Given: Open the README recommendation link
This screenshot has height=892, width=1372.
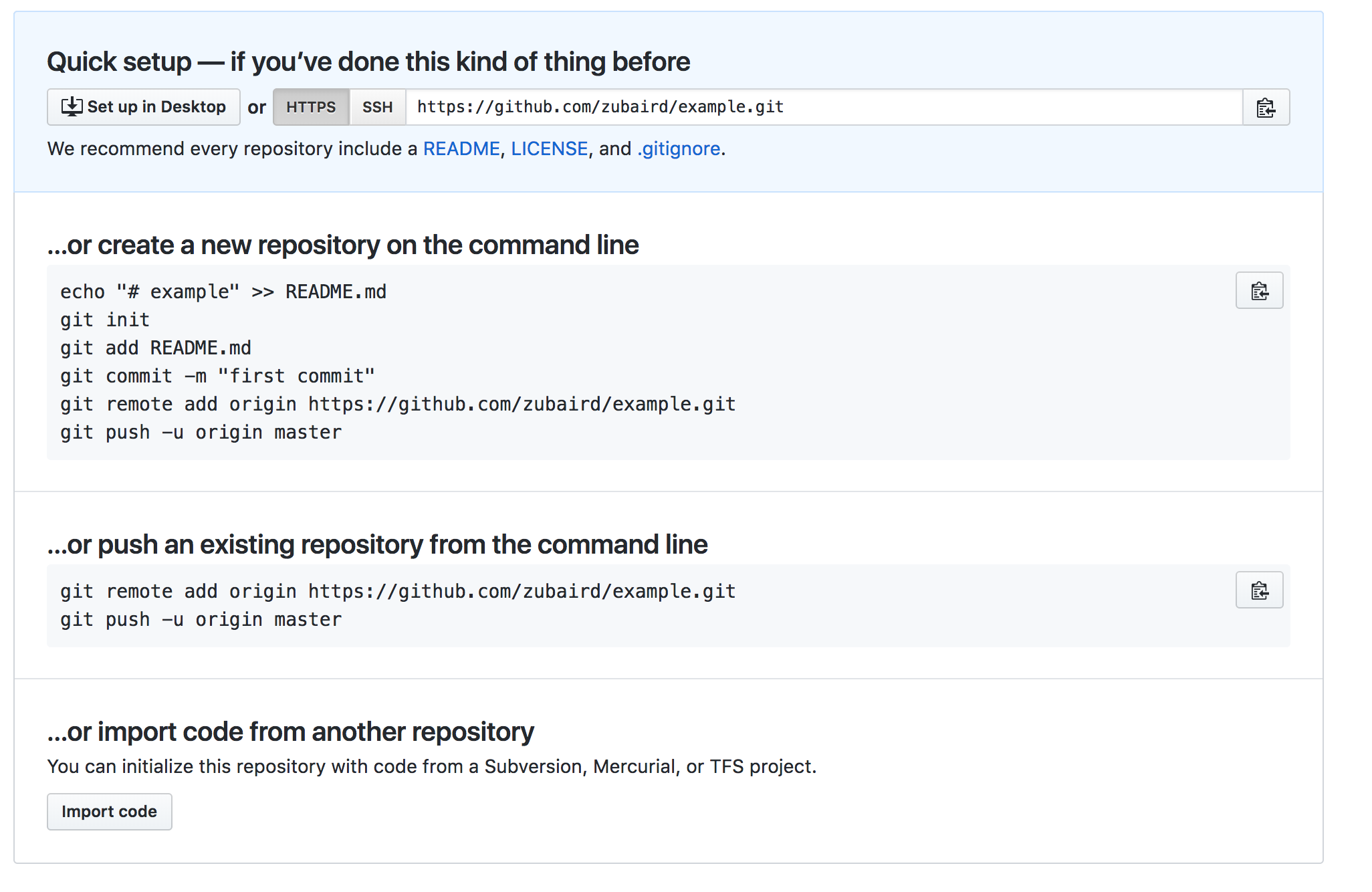Looking at the screenshot, I should (x=461, y=148).
